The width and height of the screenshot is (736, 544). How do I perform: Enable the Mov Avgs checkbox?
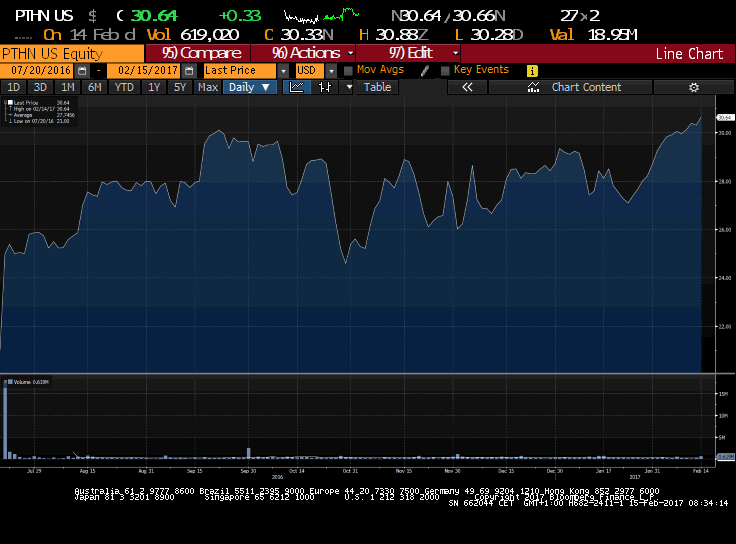[348, 70]
